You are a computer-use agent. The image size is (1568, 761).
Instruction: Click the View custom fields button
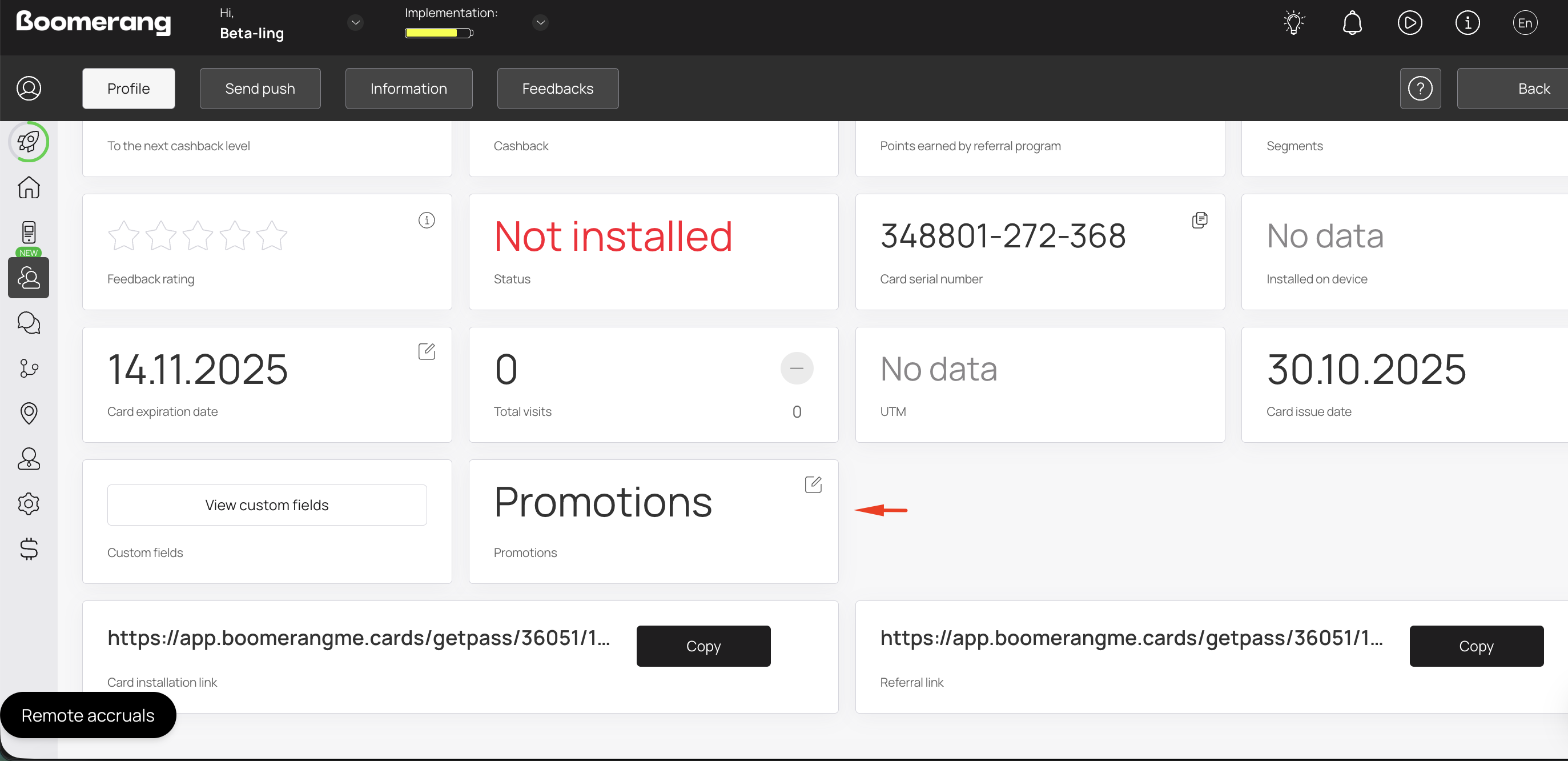267,504
